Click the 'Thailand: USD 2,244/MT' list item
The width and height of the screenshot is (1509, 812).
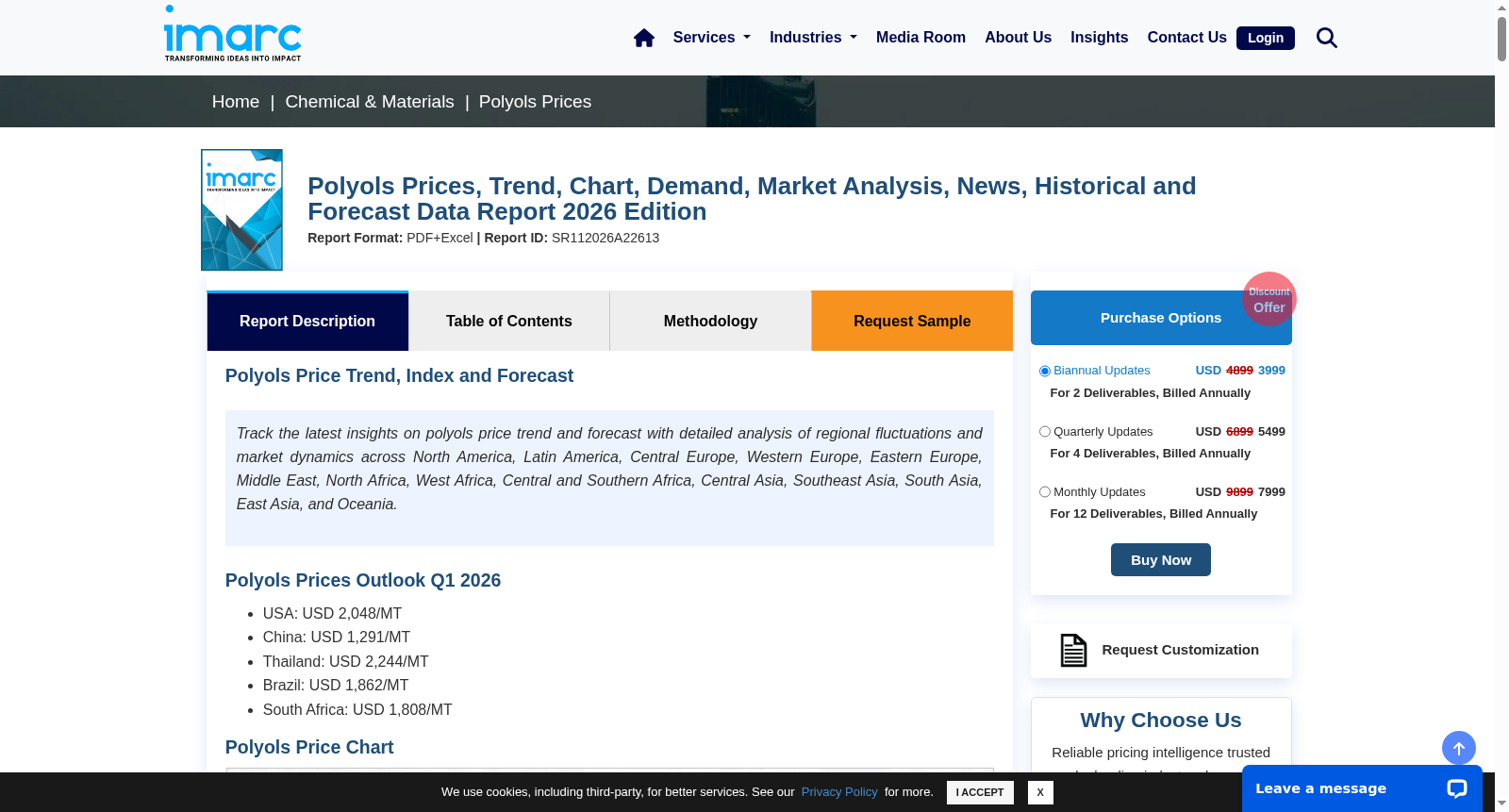pyautogui.click(x=346, y=662)
